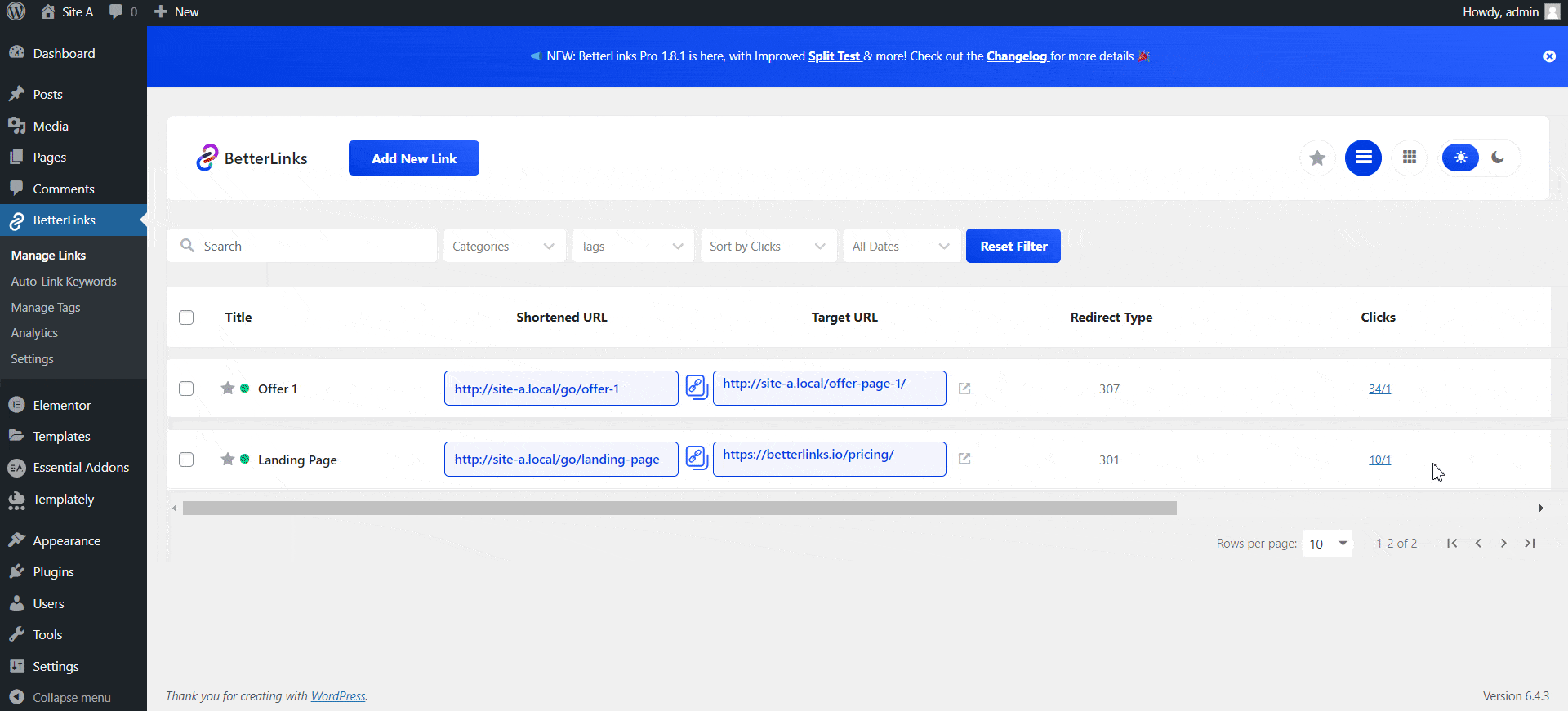Image resolution: width=1568 pixels, height=711 pixels.
Task: Open the Sort by Clicks dropdown
Action: click(x=768, y=247)
